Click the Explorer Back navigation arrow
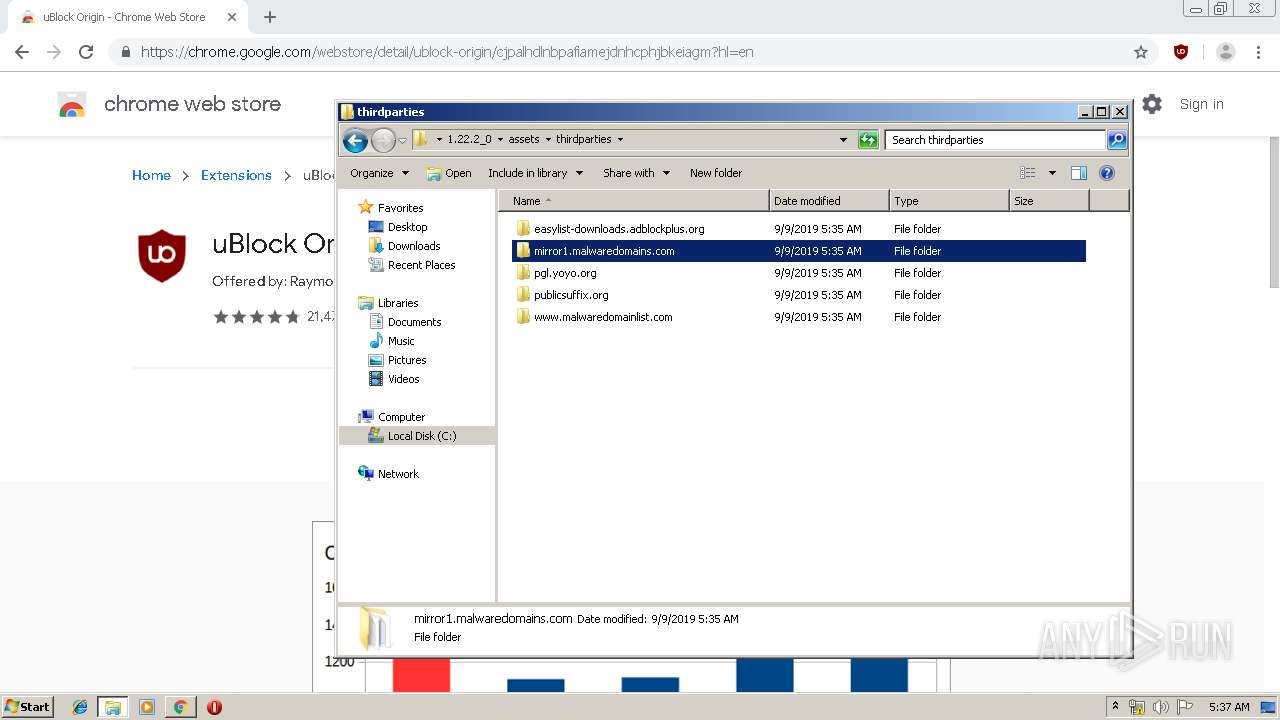1280x720 pixels. tap(355, 140)
